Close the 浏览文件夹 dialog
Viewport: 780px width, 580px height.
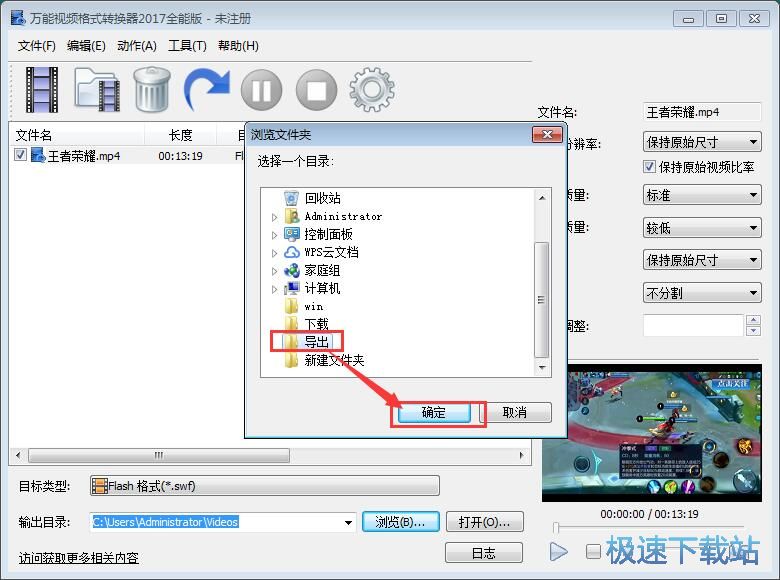pyautogui.click(x=547, y=134)
